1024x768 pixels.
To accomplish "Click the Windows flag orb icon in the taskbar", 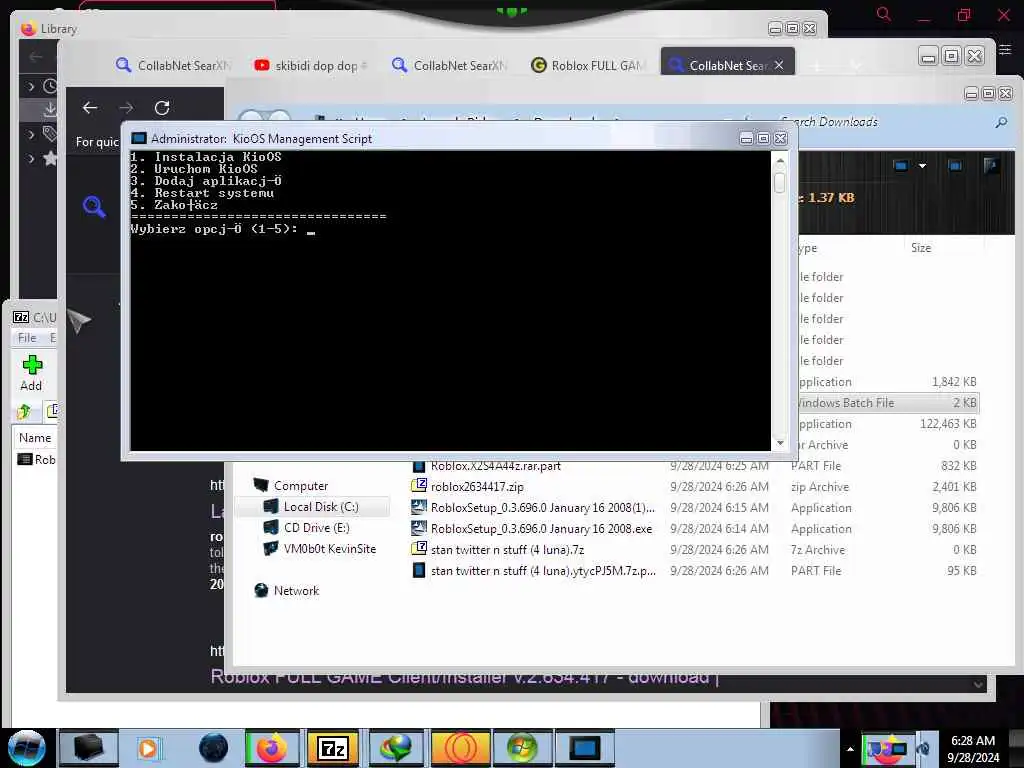I will pyautogui.click(x=522, y=748).
